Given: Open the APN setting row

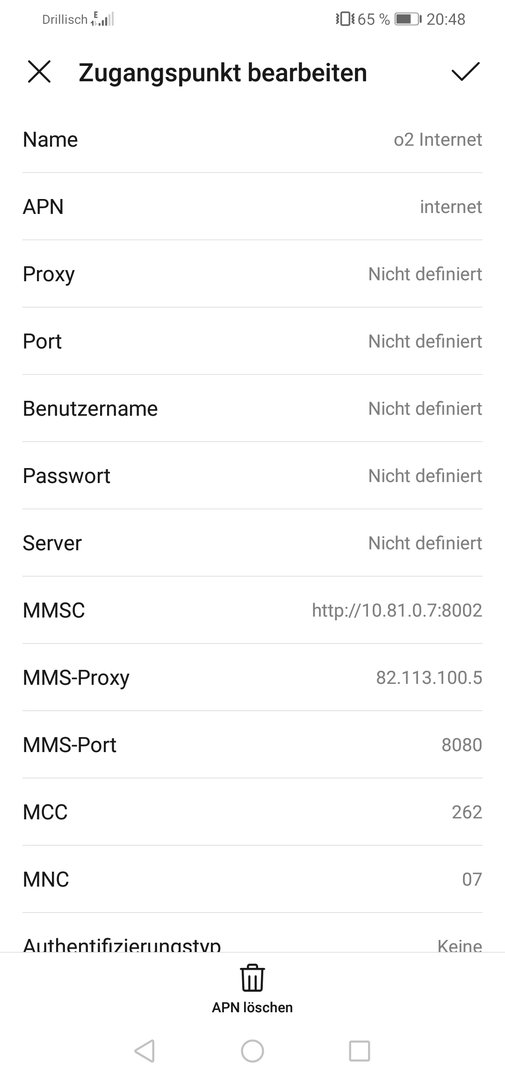Looking at the screenshot, I should pos(252,207).
